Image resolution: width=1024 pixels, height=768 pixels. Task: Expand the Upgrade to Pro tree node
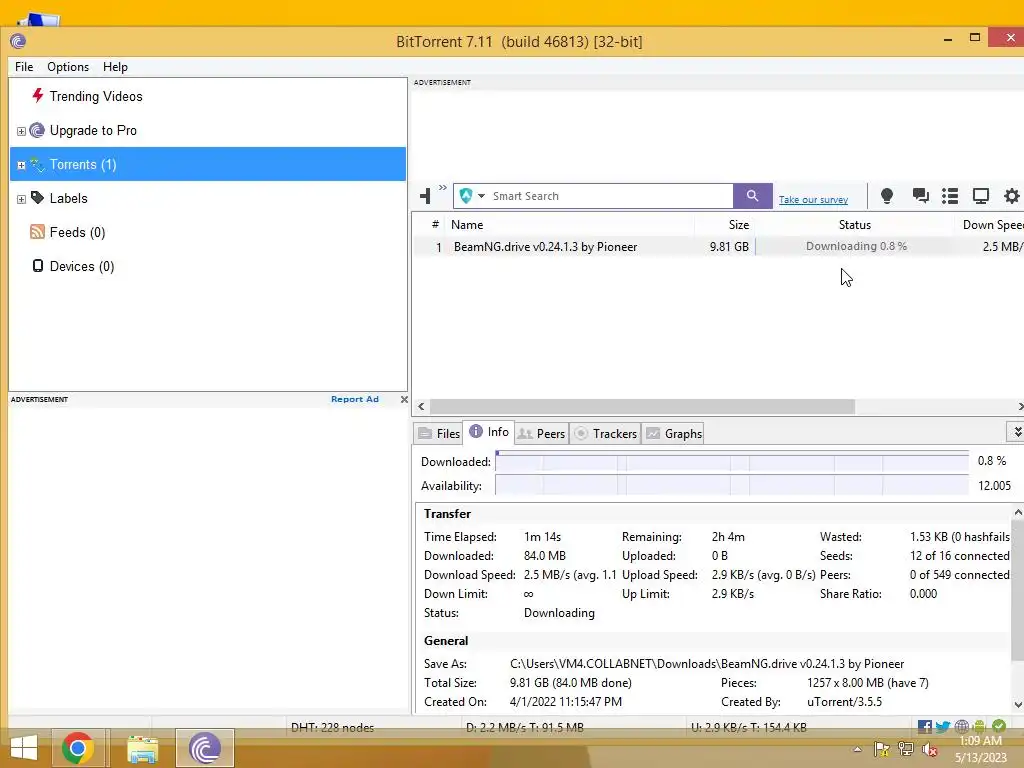point(21,131)
